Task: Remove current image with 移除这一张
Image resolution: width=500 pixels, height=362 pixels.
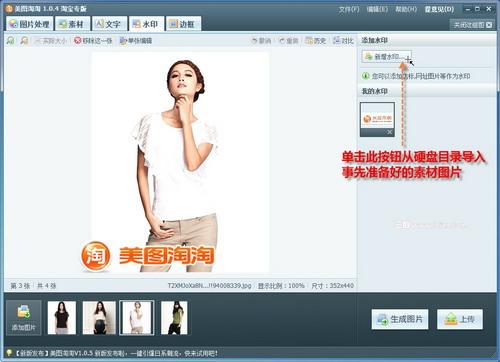Action: (93, 41)
